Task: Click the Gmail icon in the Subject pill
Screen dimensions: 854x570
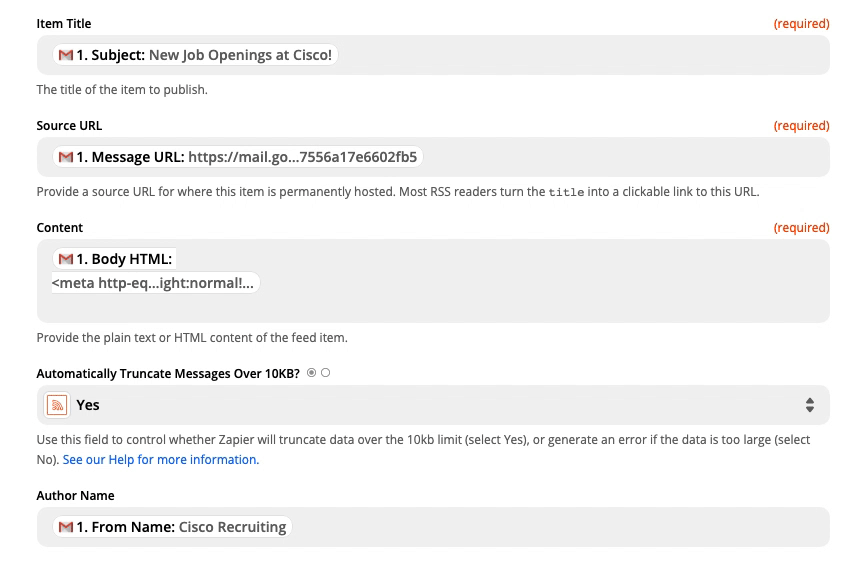Action: (66, 55)
